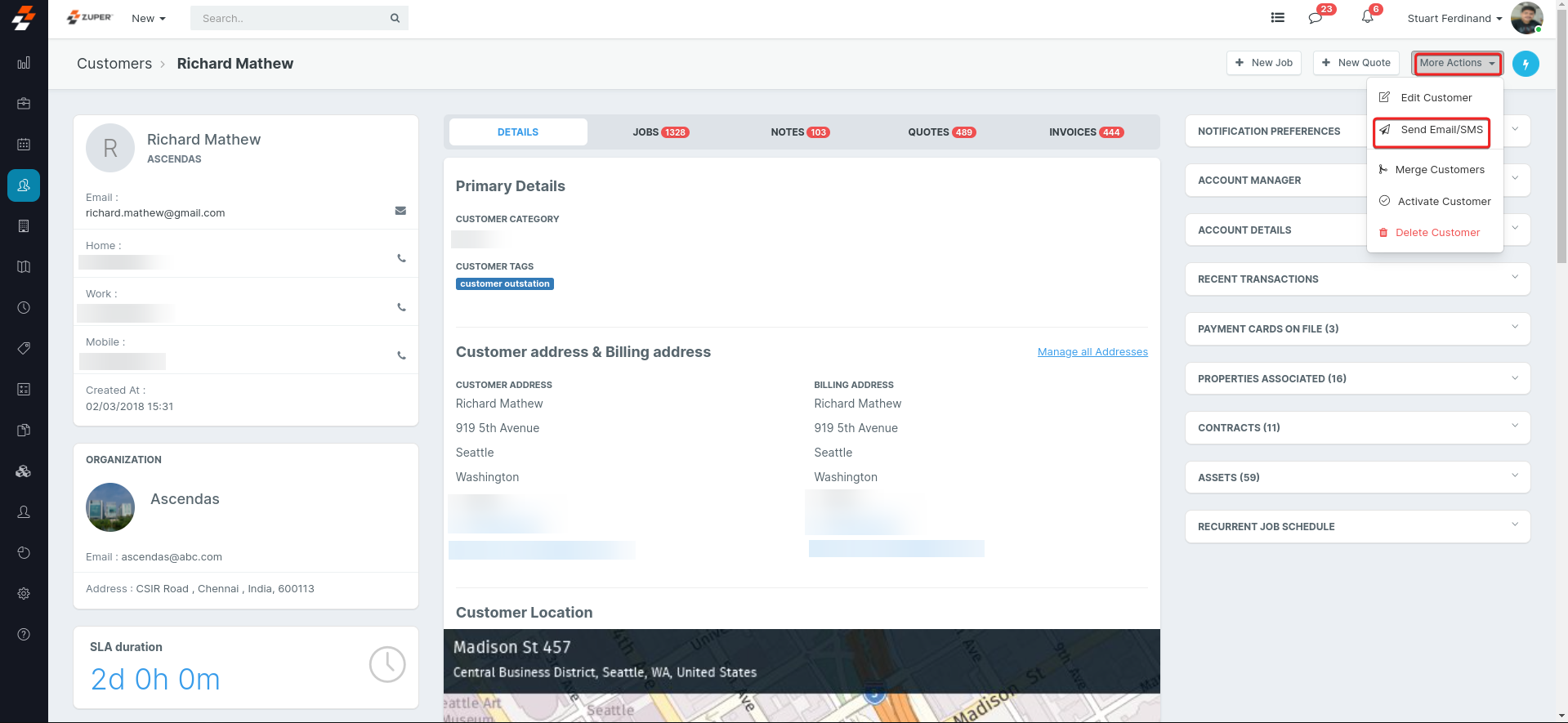Open the chat messages icon
Screen dimensions: 1568x723
tap(1315, 18)
